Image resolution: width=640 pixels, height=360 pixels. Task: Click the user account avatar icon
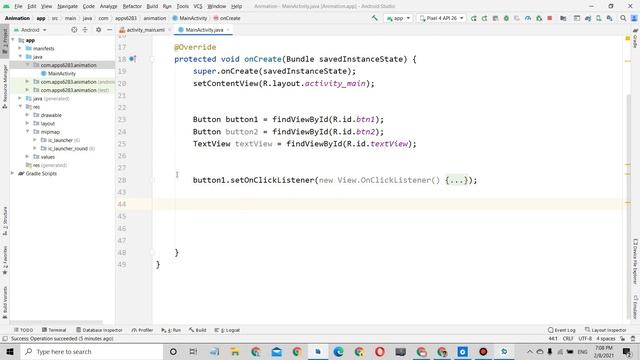click(x=634, y=18)
